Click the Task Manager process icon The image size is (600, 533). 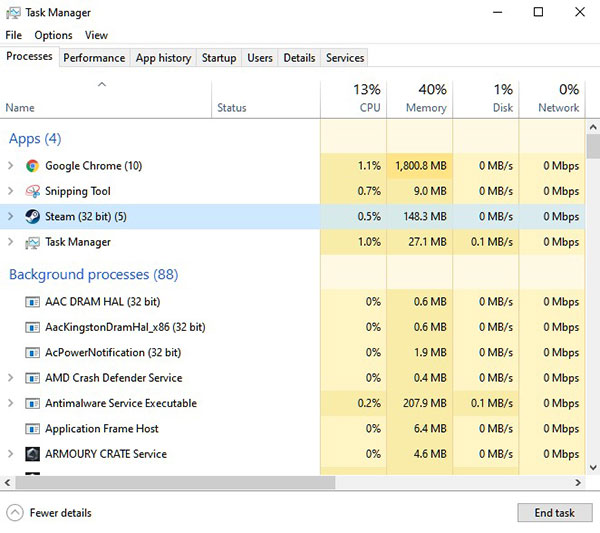tap(32, 242)
